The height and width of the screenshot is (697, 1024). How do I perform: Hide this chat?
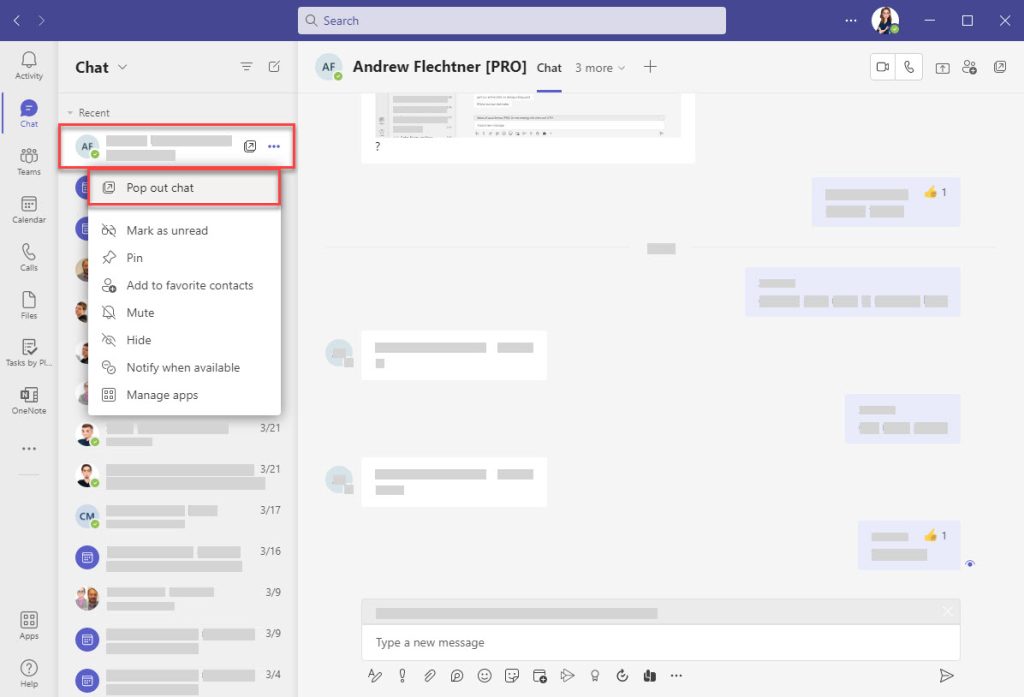(x=184, y=340)
